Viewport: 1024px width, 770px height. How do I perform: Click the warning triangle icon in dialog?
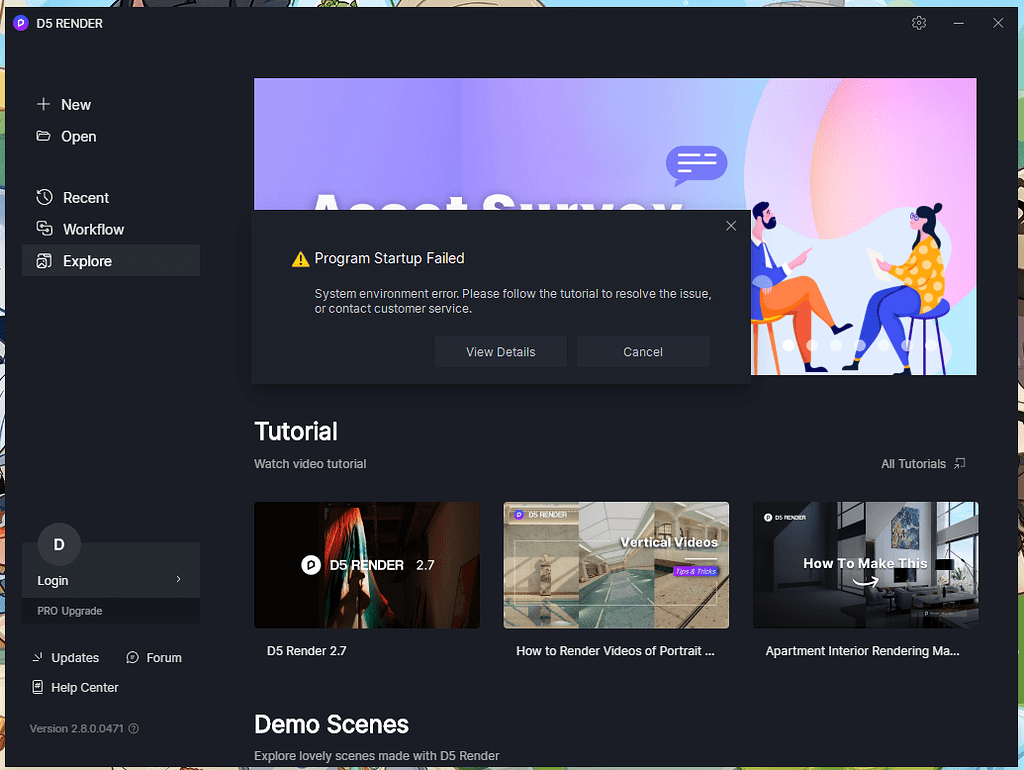click(300, 259)
